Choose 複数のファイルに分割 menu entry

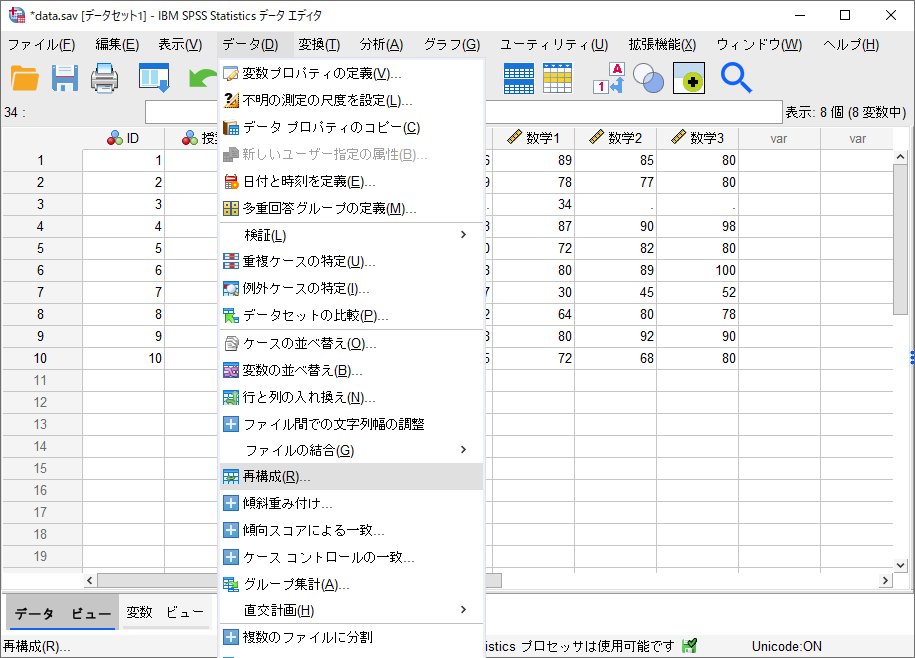351,637
